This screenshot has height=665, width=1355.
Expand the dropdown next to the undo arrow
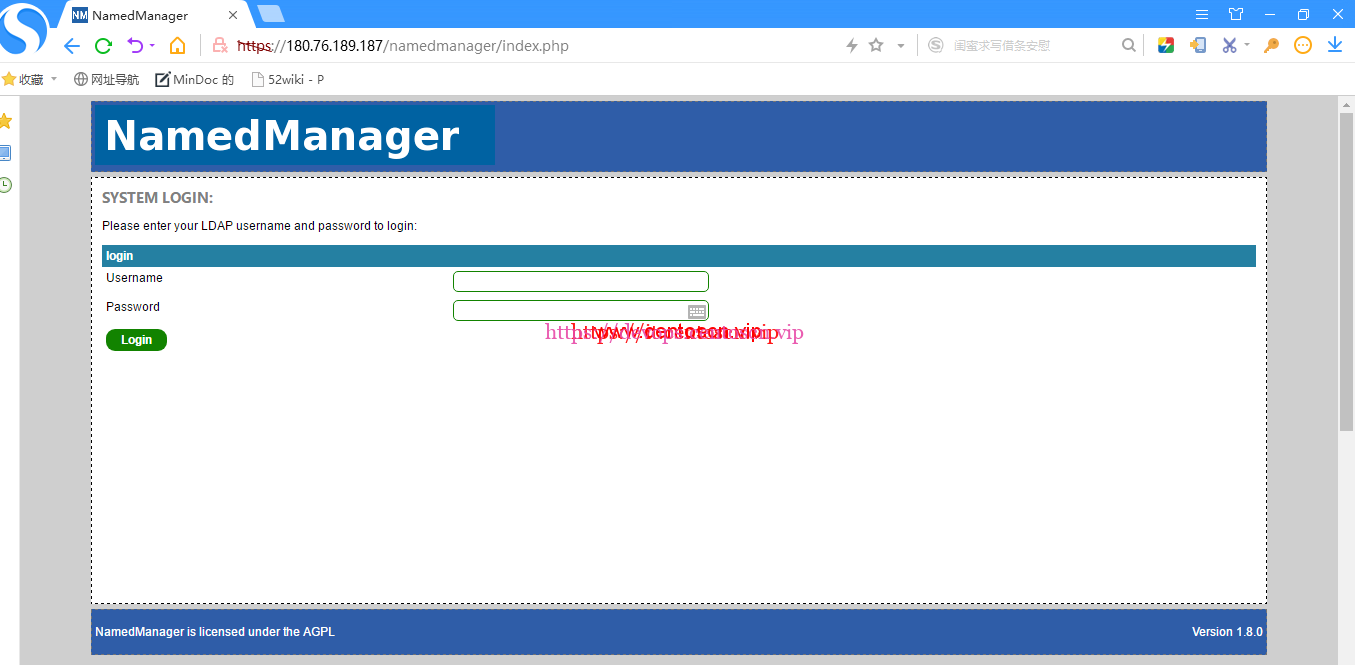click(152, 46)
